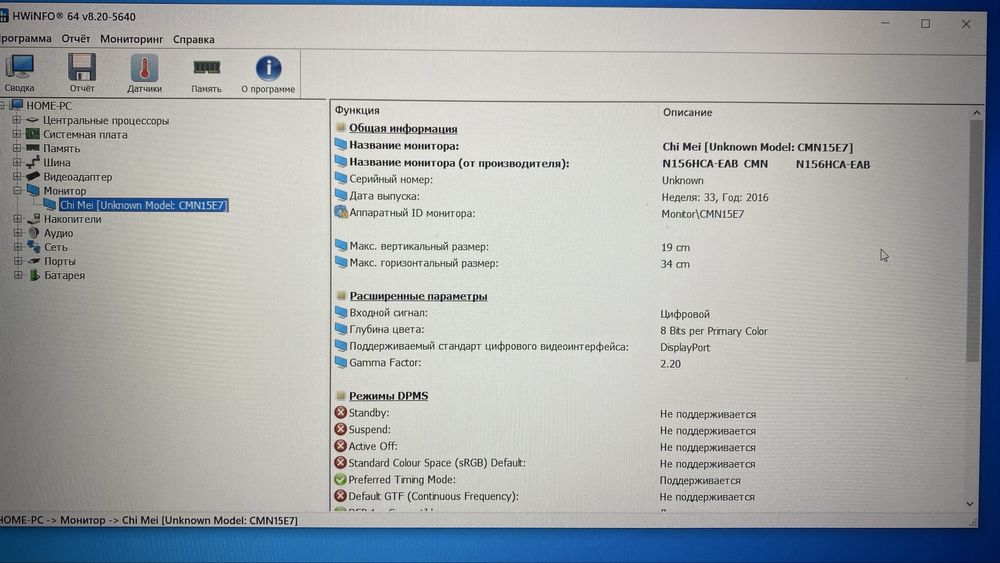Viewport: 1000px width, 563px height.
Task: Open the О программе info icon
Action: [x=268, y=68]
